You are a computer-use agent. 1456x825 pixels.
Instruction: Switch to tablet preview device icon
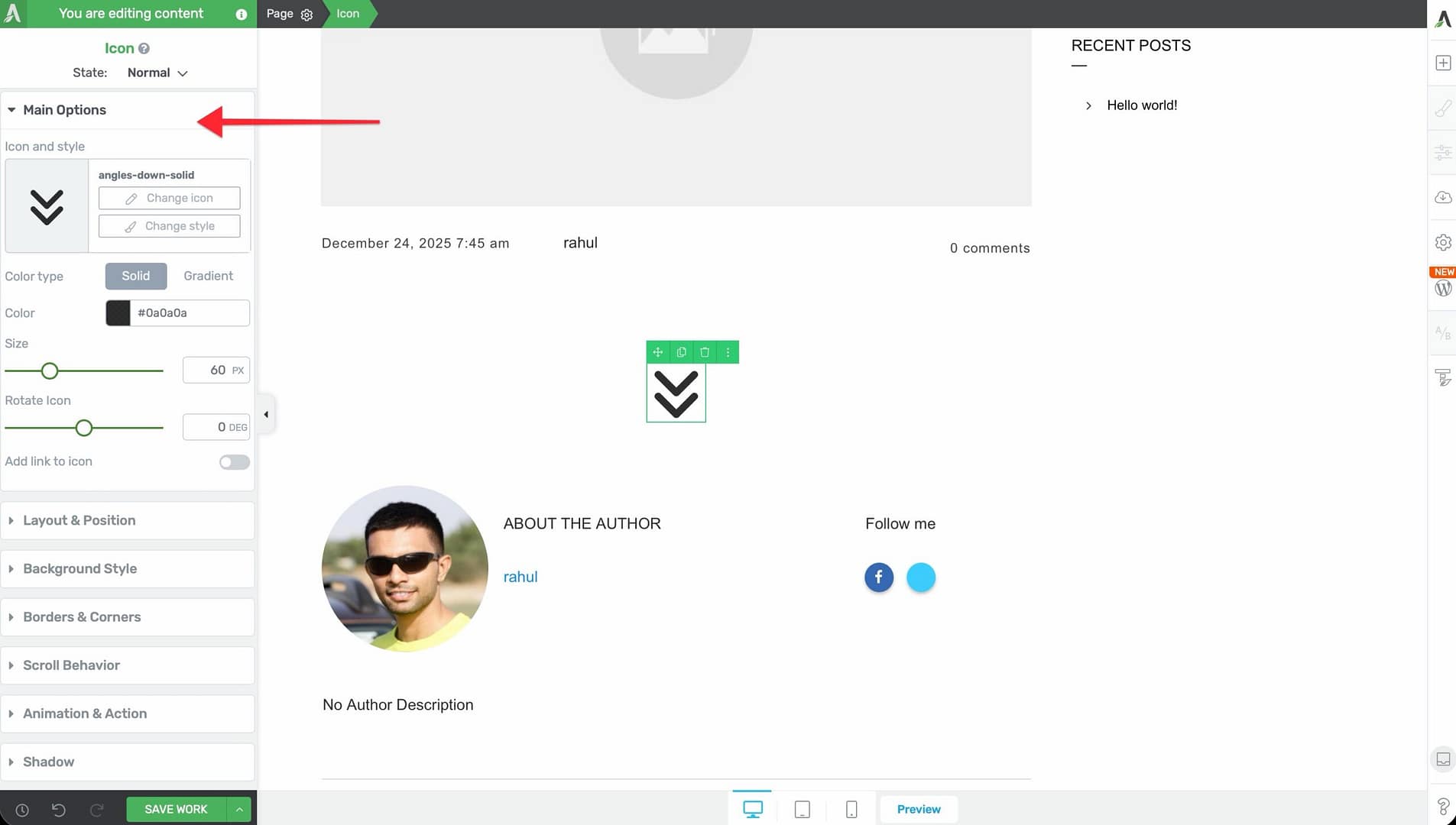pyautogui.click(x=802, y=810)
